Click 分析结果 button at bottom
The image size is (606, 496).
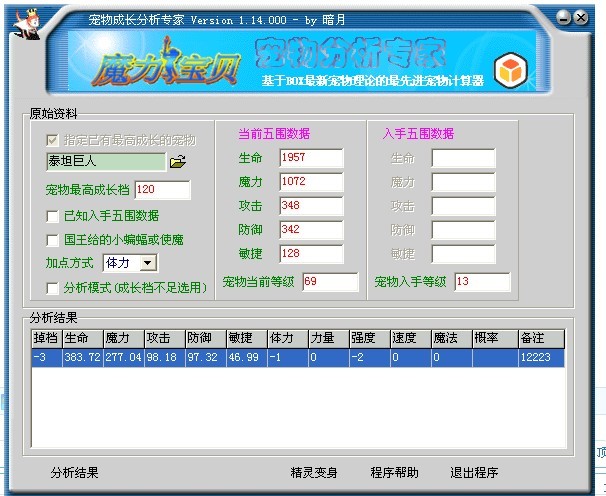click(x=74, y=472)
